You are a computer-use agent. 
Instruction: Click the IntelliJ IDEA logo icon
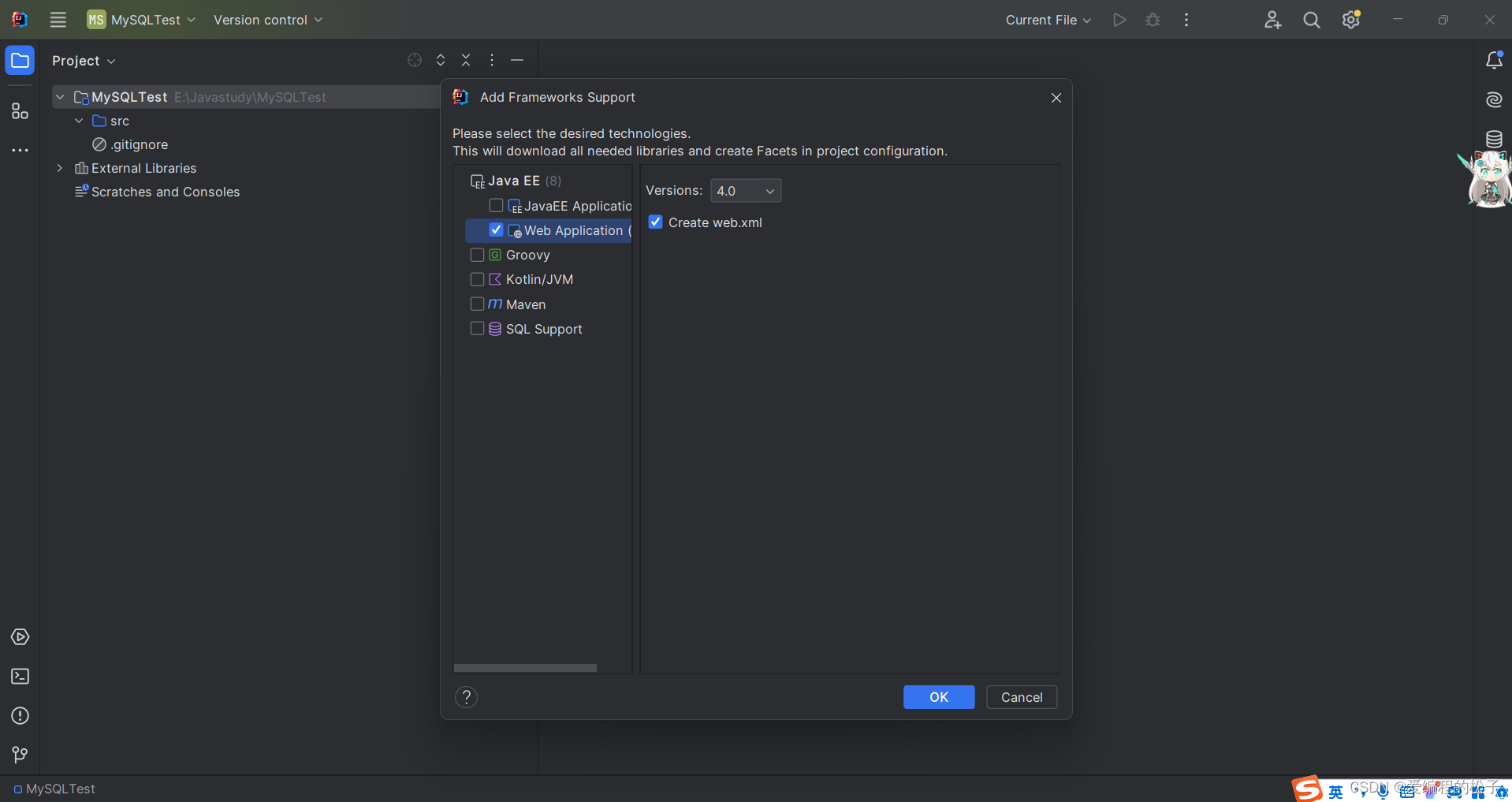click(x=20, y=20)
